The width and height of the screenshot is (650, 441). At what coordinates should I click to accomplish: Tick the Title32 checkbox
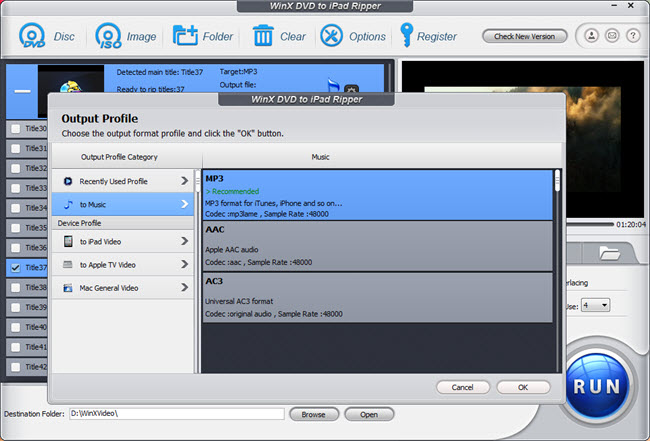click(x=16, y=168)
